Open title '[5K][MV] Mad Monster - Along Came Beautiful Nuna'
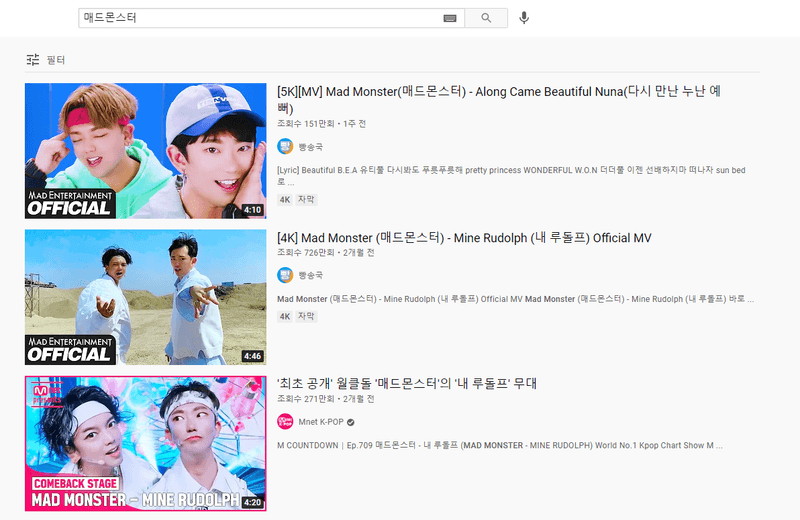 point(498,100)
